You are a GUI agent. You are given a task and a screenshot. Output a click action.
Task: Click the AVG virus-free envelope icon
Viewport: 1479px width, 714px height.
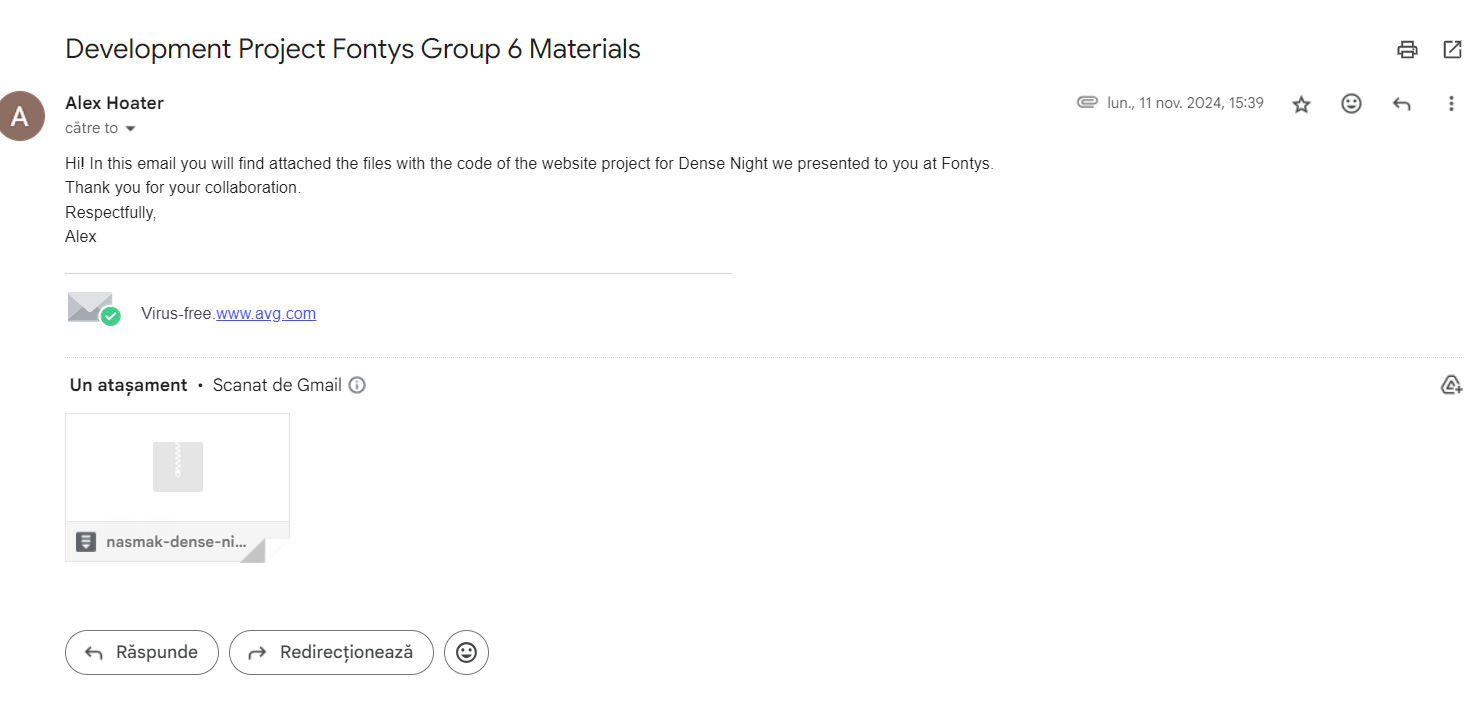(93, 309)
